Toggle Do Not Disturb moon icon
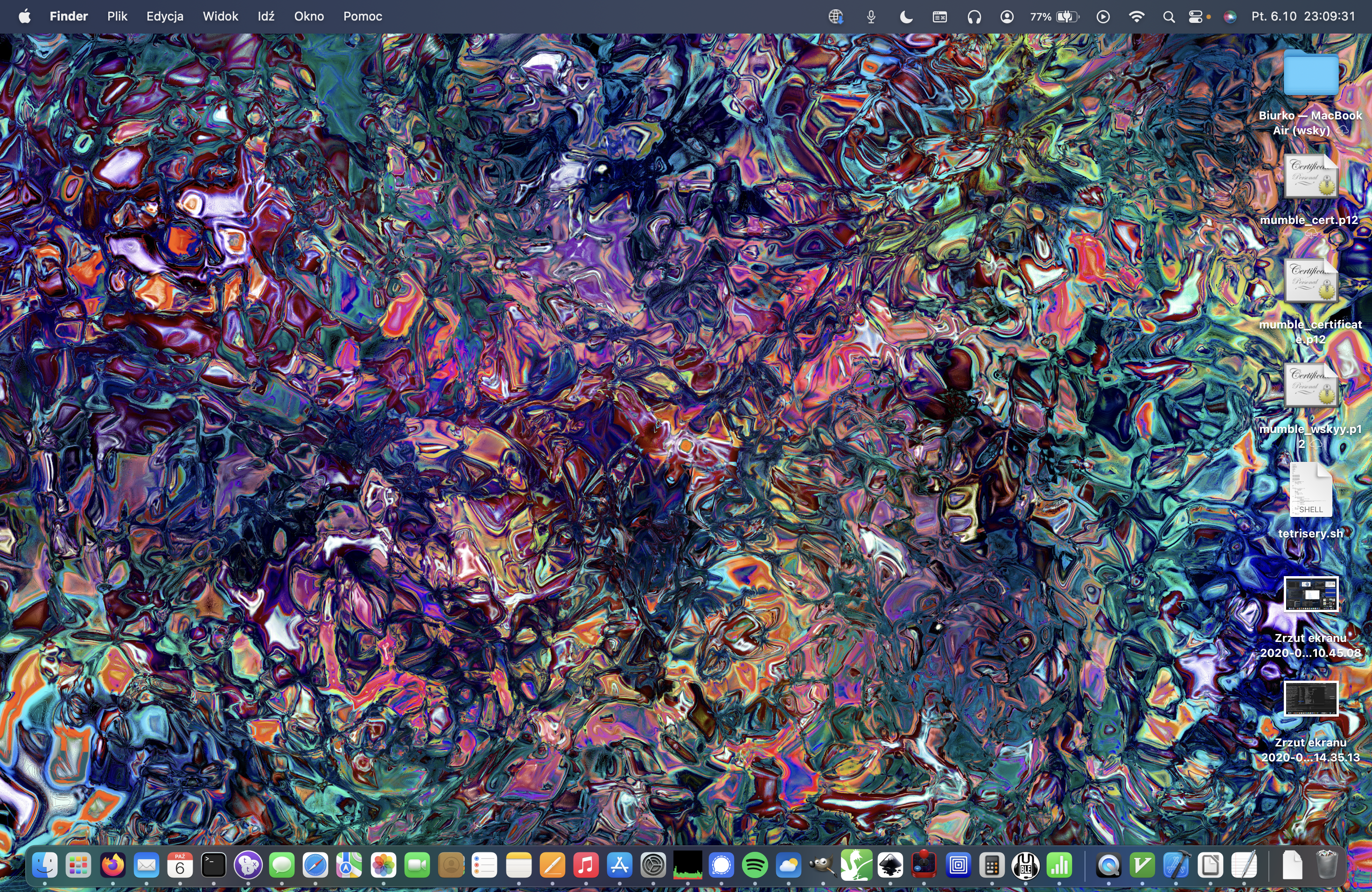 906,17
